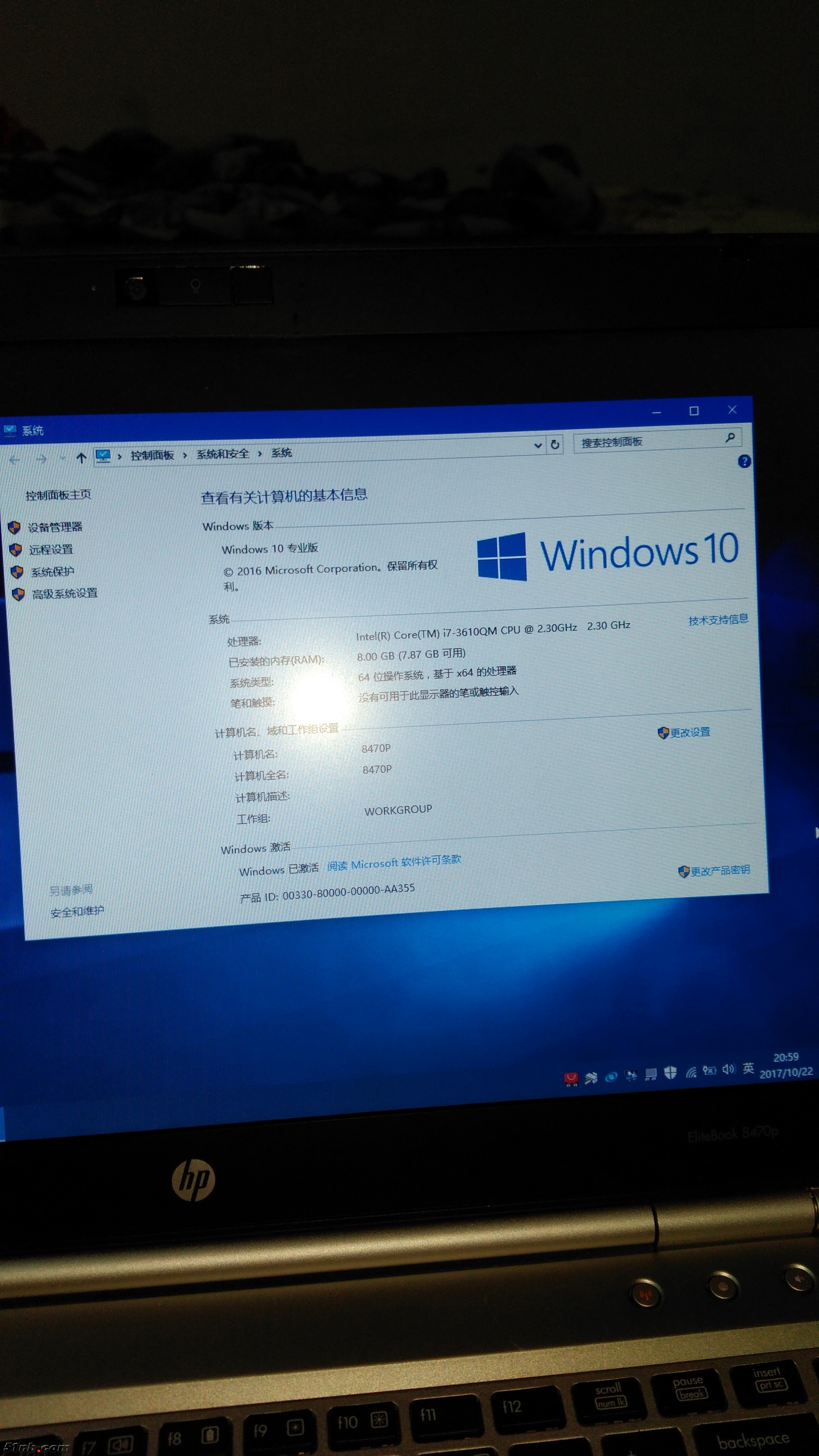Image resolution: width=819 pixels, height=1456 pixels.
Task: Click the shield icon beside 高级系统设置
Action: [18, 595]
